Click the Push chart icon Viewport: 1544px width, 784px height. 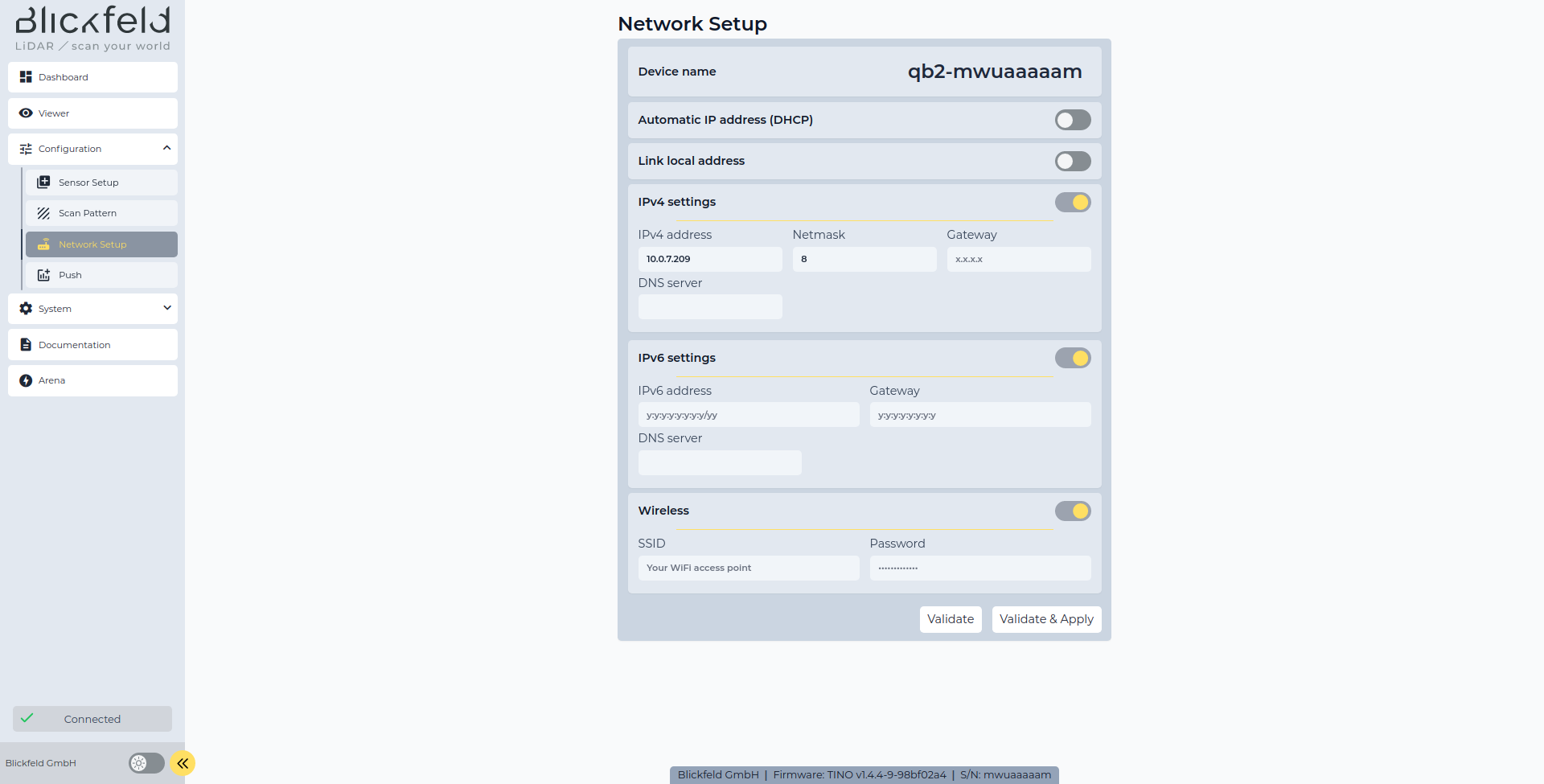point(43,275)
